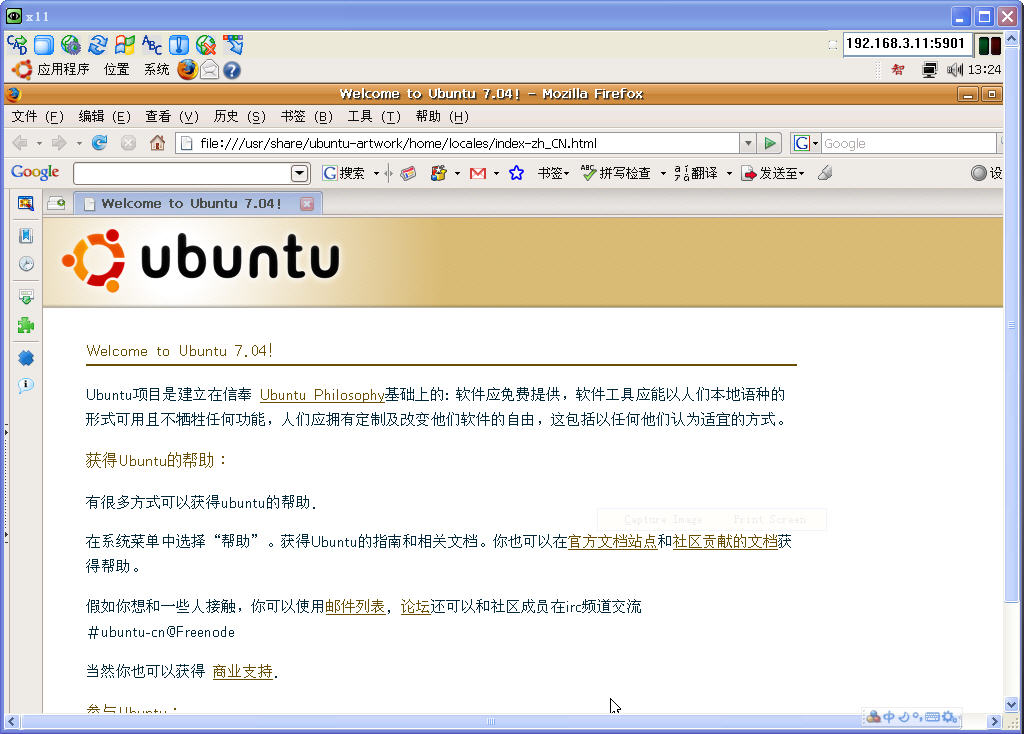This screenshot has height=734, width=1024.
Task: Click the page info speech bubble sidebar icon
Action: 26,385
